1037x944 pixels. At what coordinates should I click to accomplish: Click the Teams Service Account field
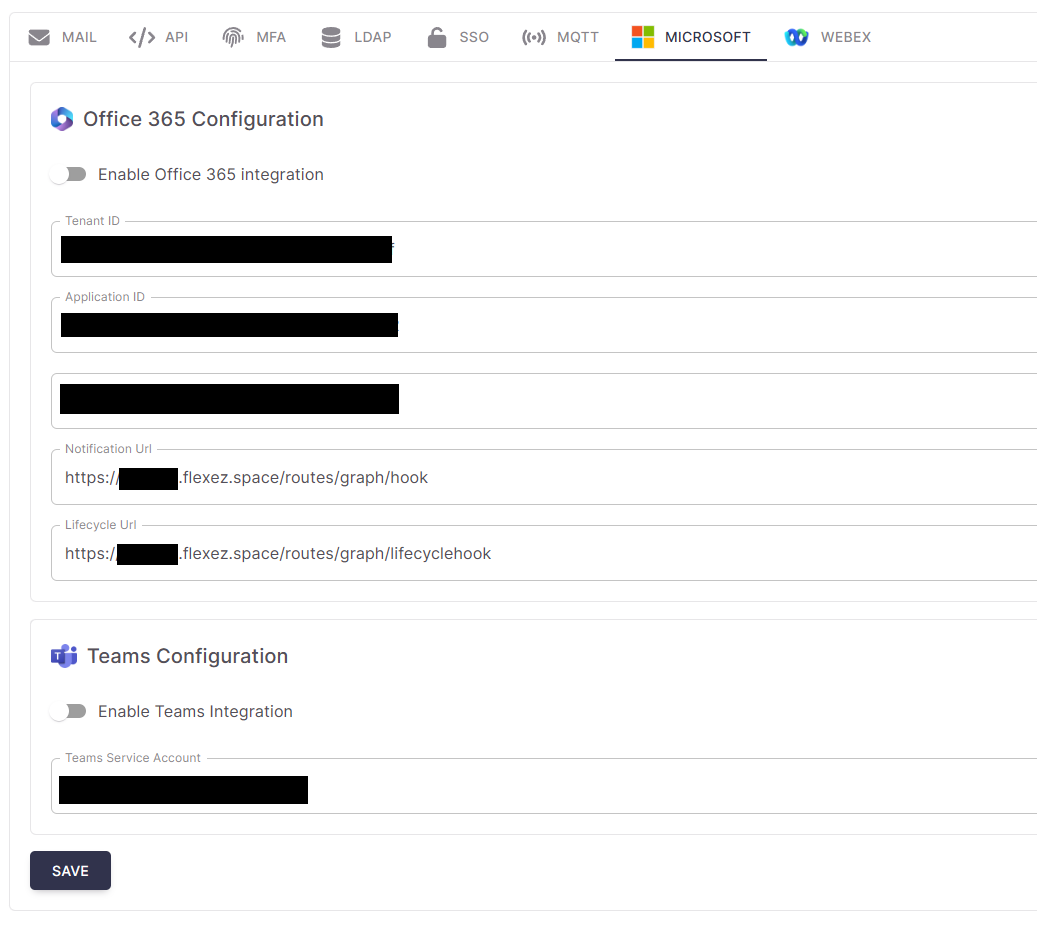pos(544,786)
